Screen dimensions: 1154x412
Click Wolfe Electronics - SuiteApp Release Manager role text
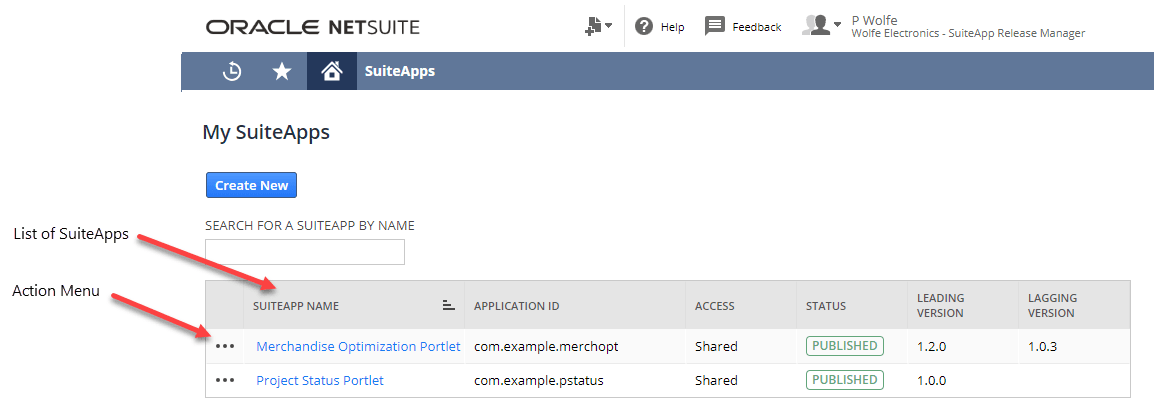tap(968, 33)
